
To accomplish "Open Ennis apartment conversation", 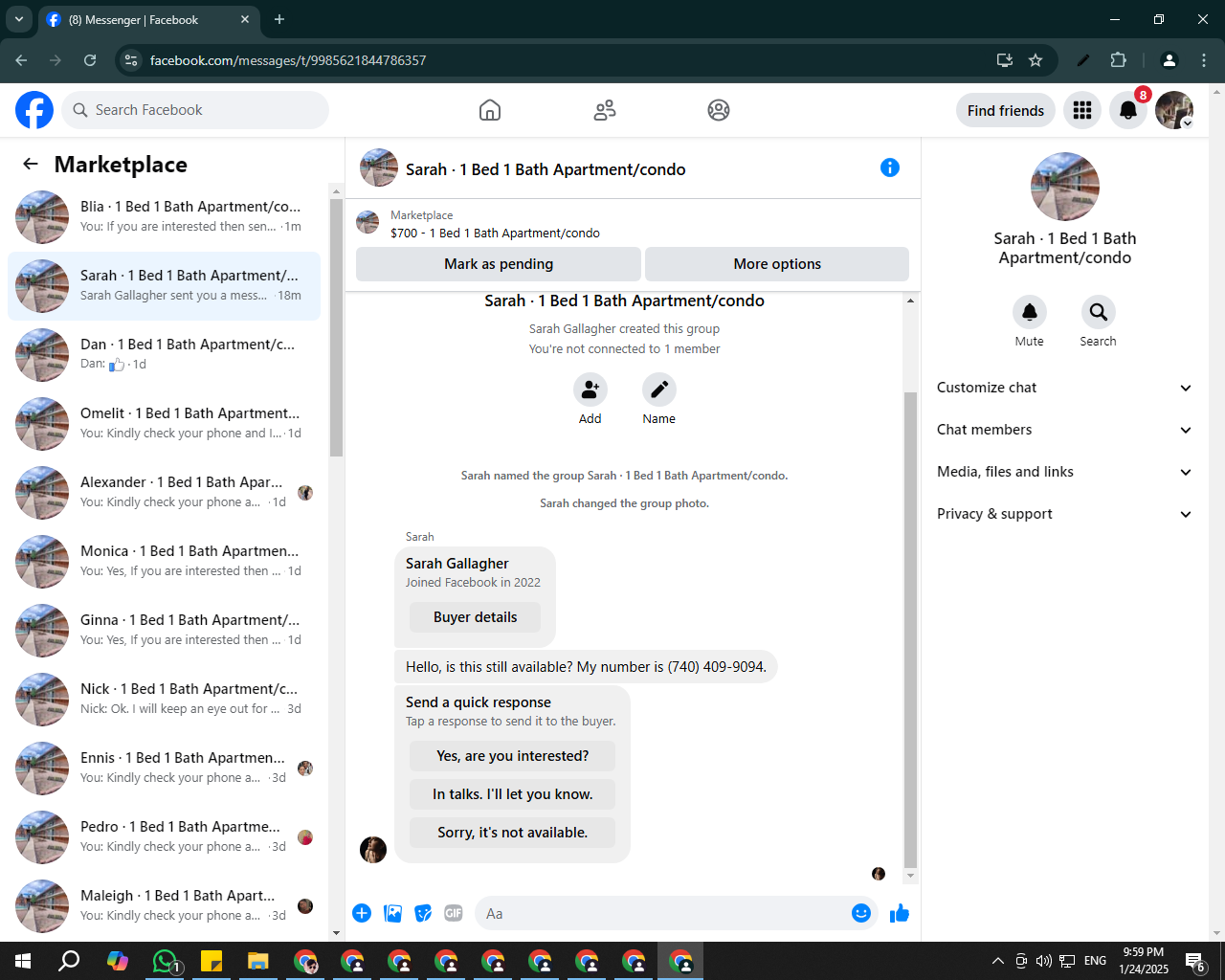I will coord(164,768).
